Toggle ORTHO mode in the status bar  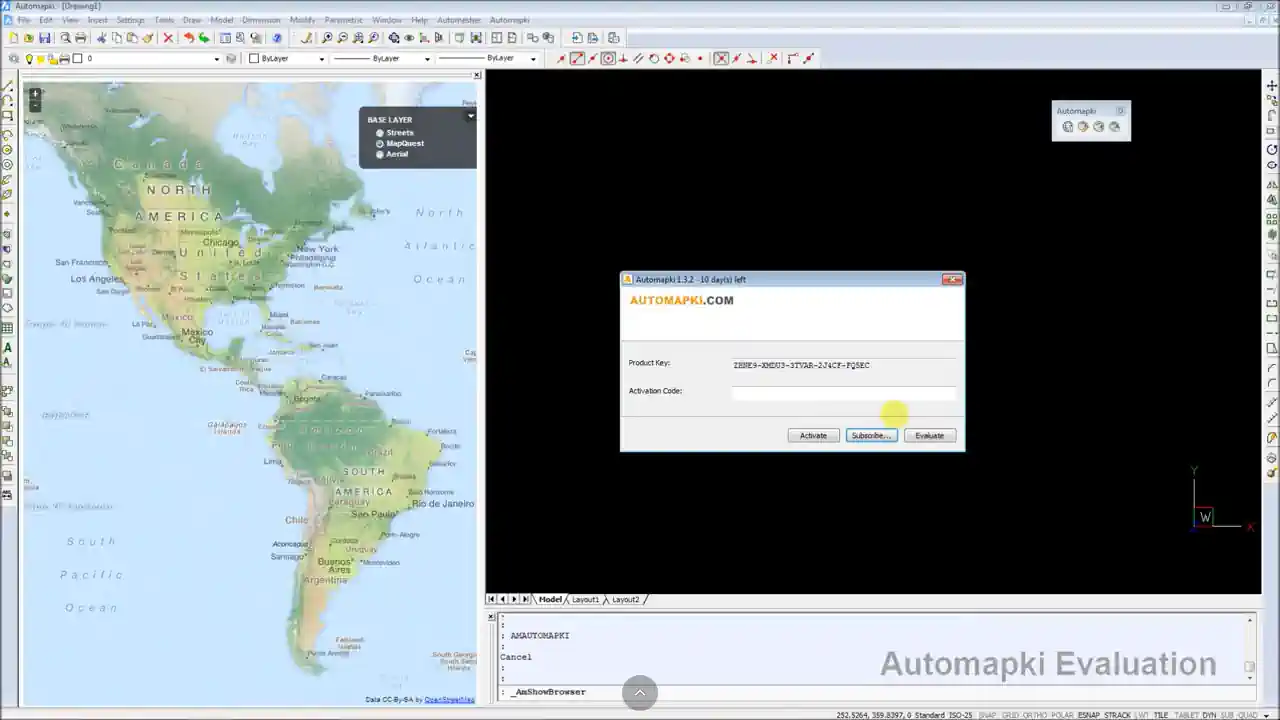pyautogui.click(x=1037, y=715)
